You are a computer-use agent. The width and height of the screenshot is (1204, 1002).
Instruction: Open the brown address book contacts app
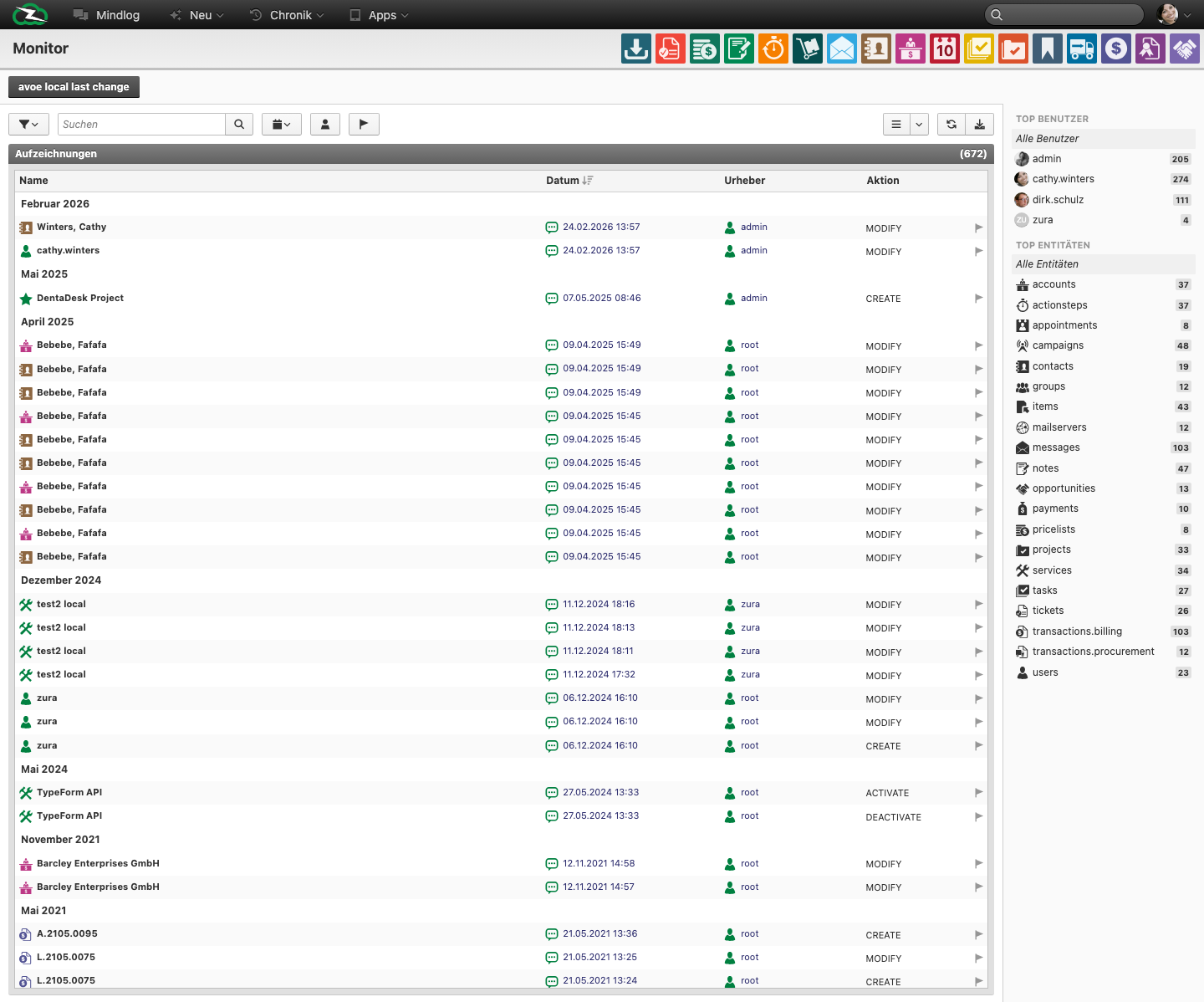(x=876, y=49)
